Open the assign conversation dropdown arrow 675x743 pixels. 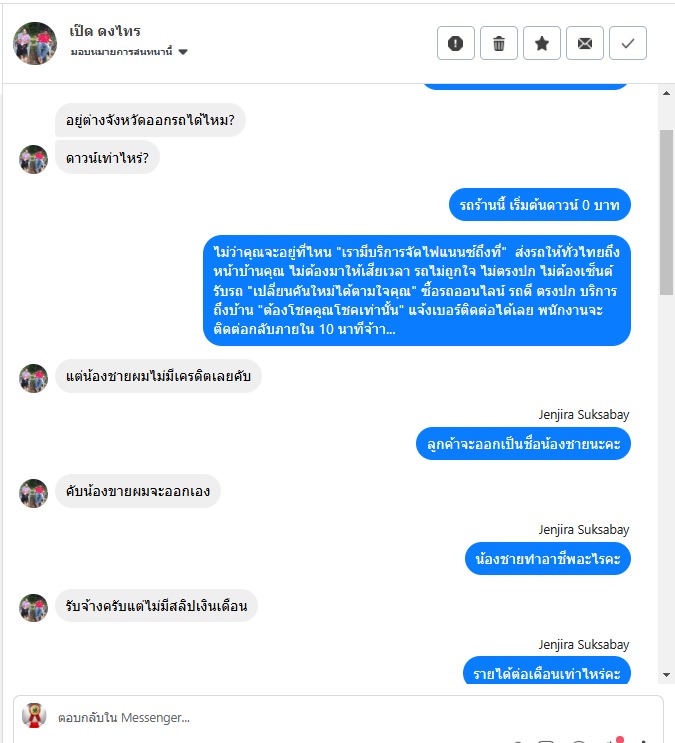tap(183, 52)
